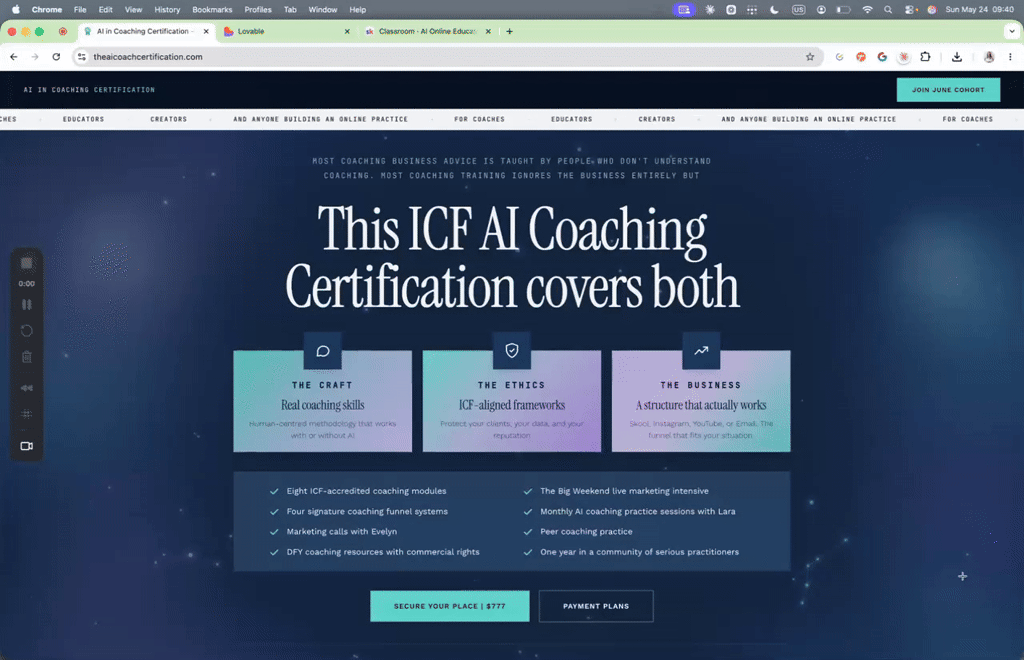
Task: Click the 0:00 recording timer
Action: point(27,284)
